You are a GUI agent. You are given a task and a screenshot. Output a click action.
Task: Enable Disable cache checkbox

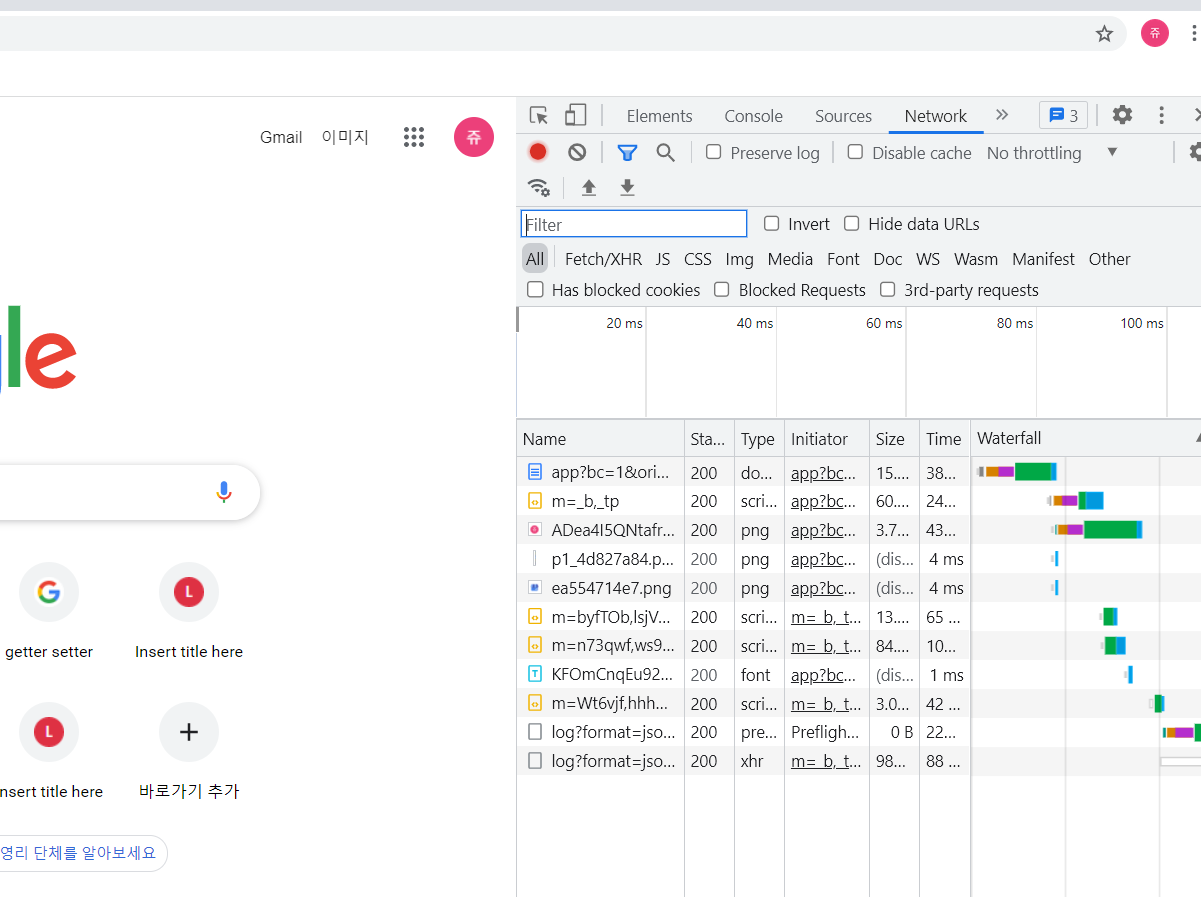[x=855, y=152]
